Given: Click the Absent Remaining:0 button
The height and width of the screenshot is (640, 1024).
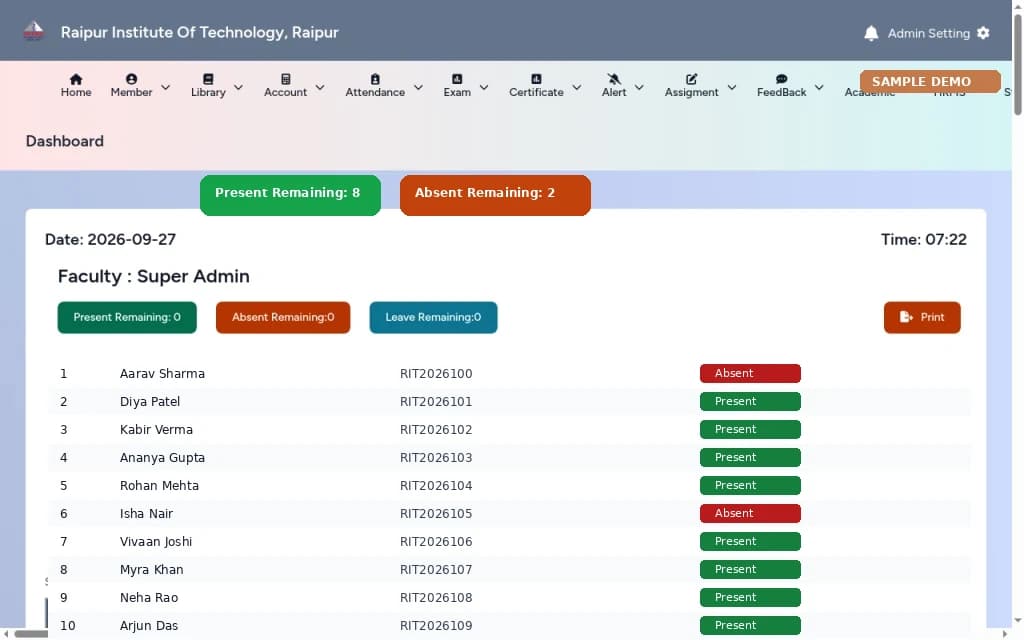Looking at the screenshot, I should point(283,317).
